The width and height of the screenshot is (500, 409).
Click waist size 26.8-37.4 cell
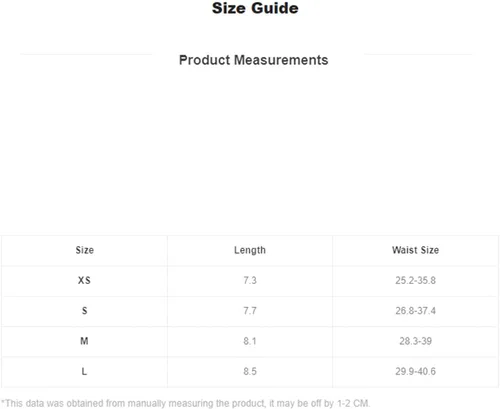tap(415, 311)
